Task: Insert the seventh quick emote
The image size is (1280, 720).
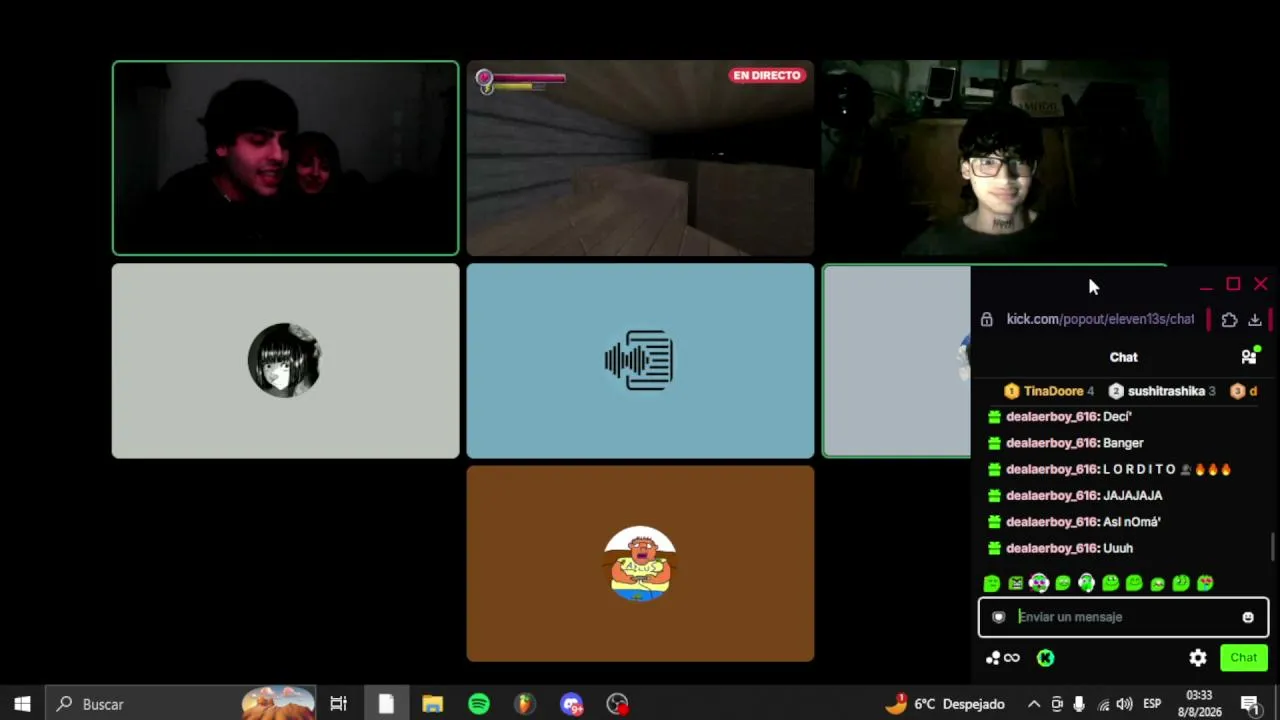Action: (1134, 583)
